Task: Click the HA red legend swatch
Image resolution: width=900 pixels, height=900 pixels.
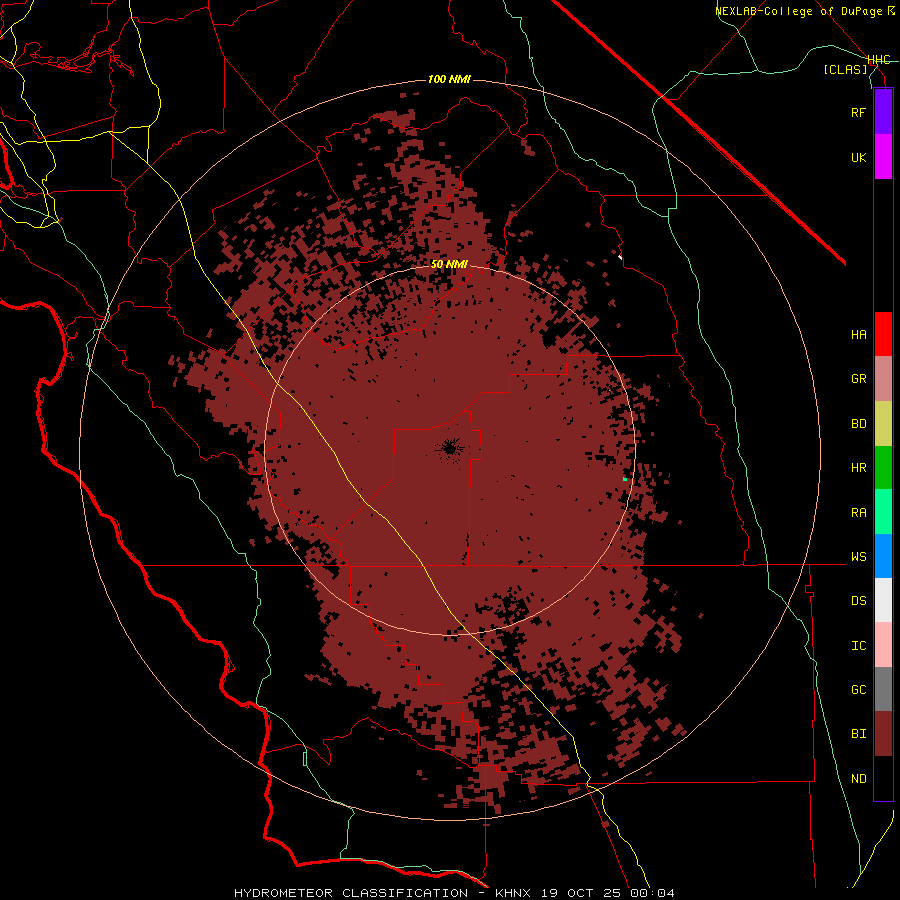Action: [x=883, y=334]
